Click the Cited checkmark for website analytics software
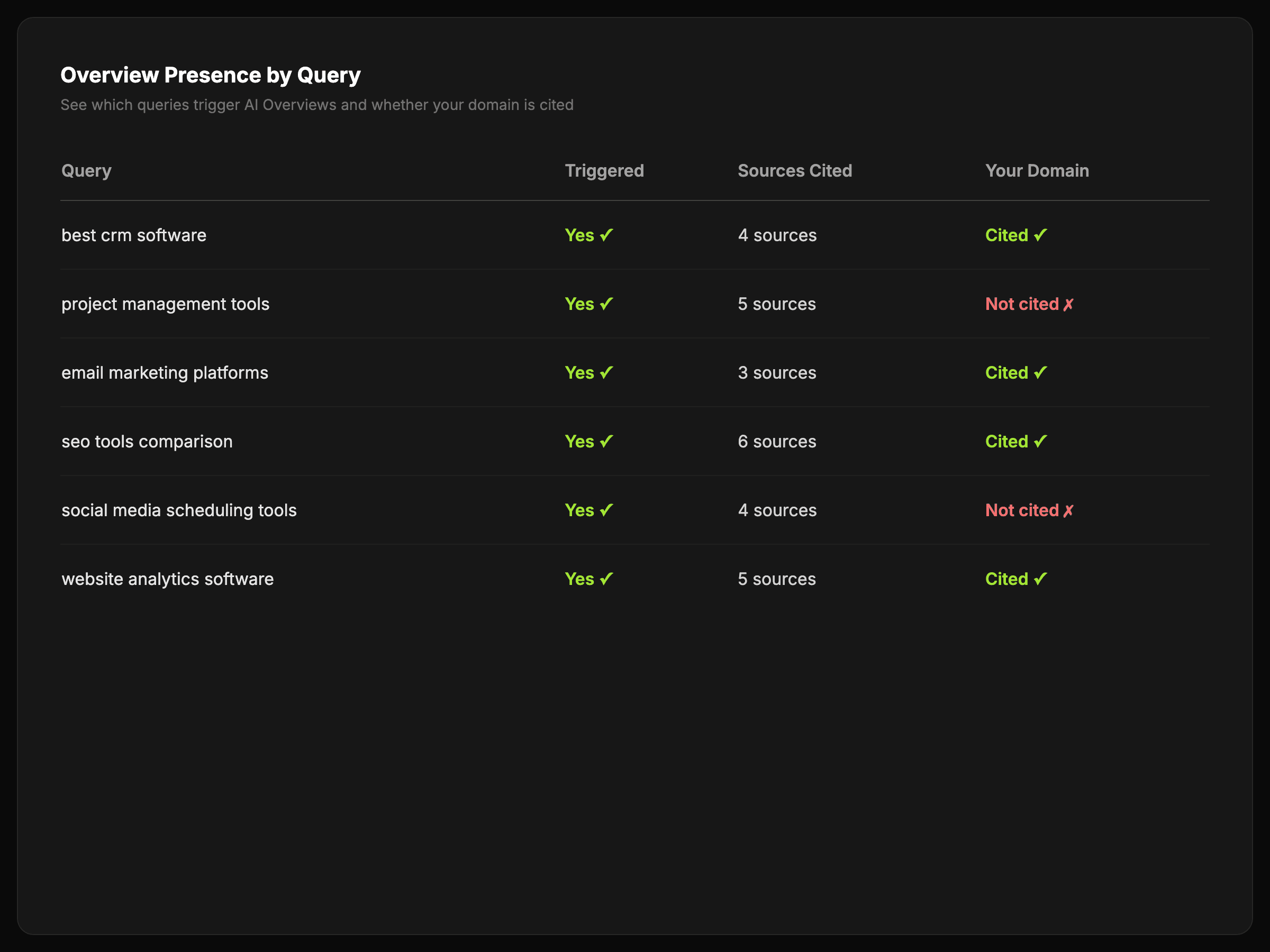Viewport: 1270px width, 952px height. (1040, 579)
